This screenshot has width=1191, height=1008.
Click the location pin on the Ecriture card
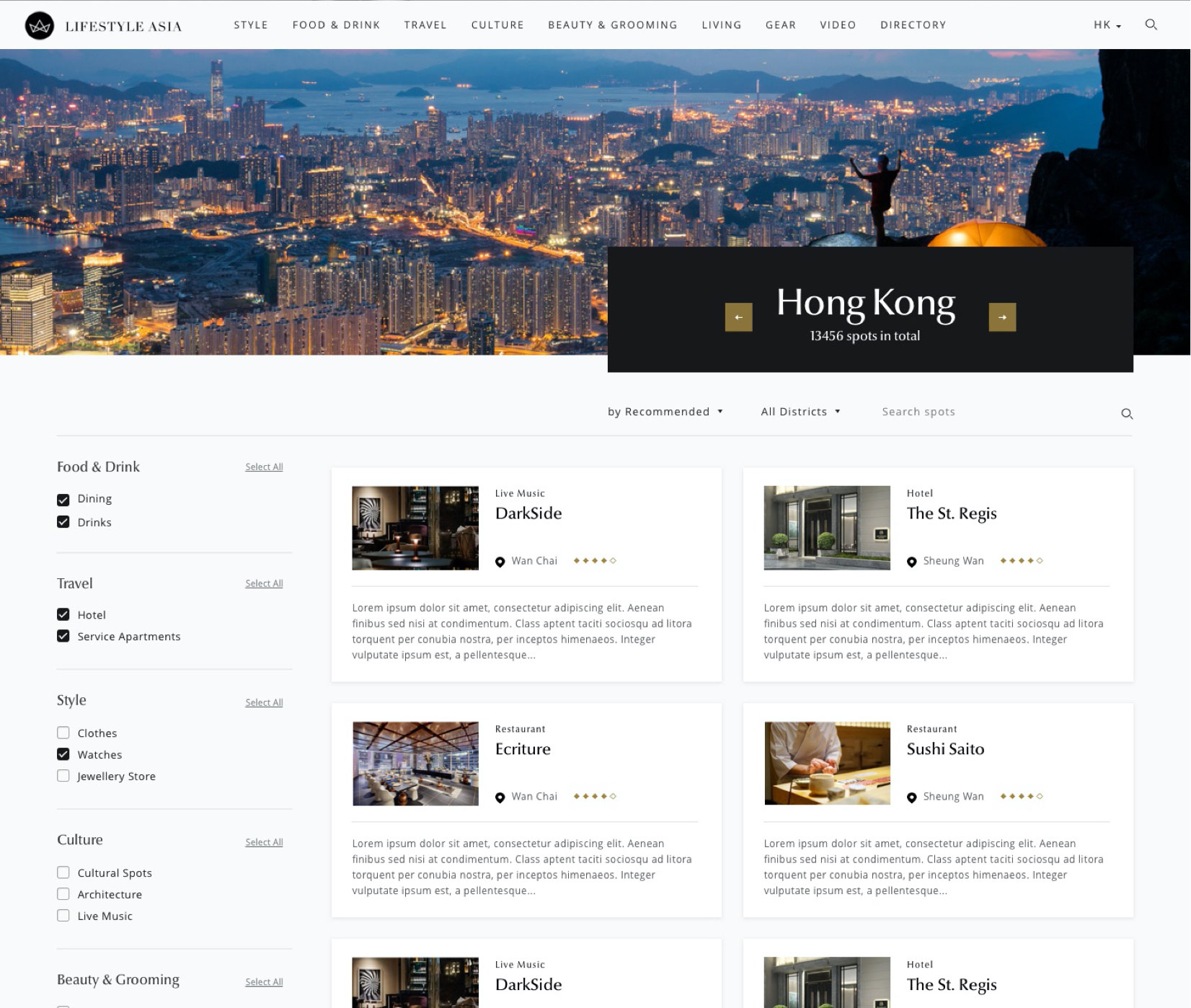500,797
